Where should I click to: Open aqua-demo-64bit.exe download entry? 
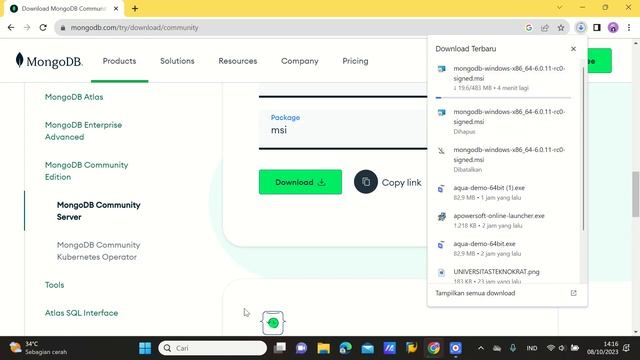(505, 248)
